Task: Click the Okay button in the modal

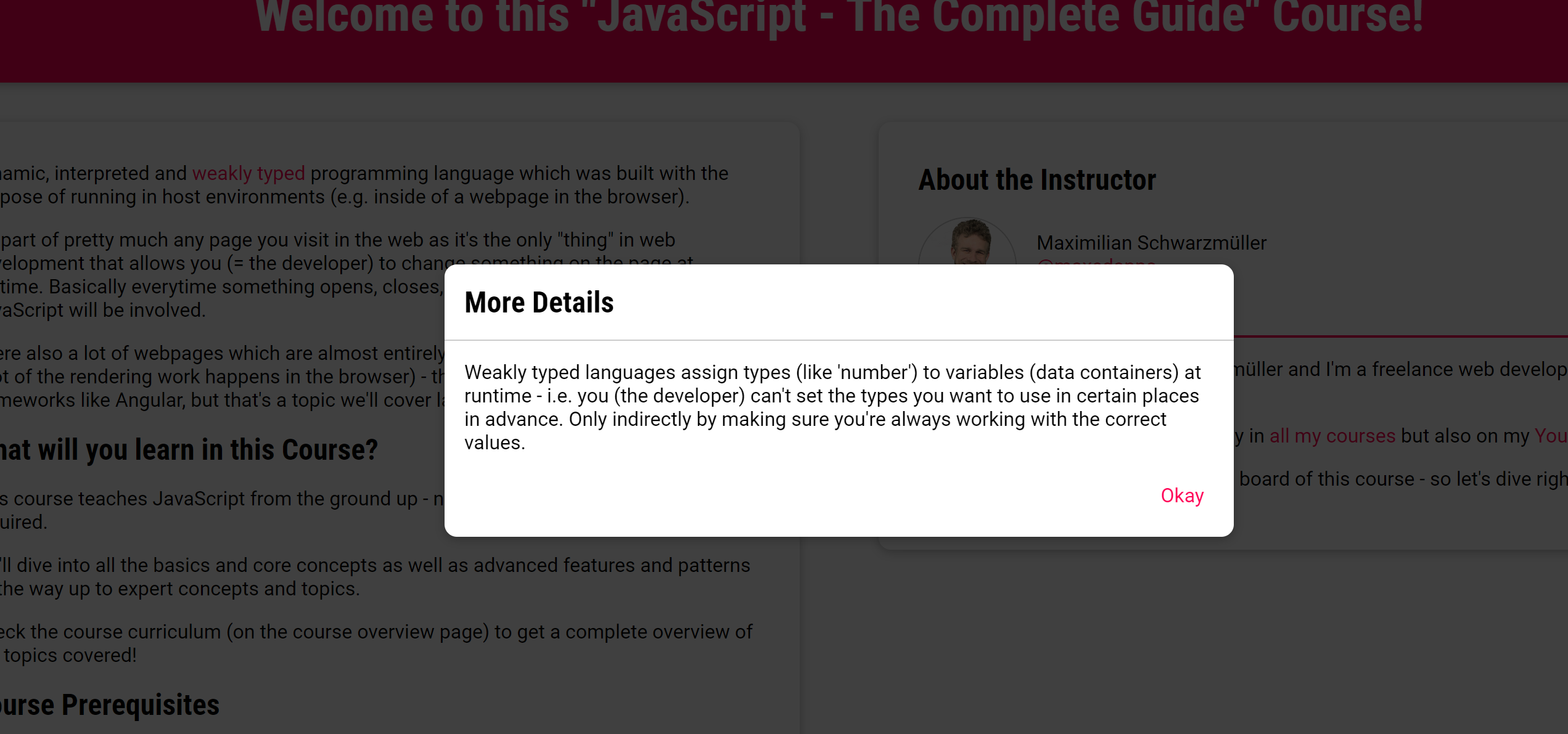Action: 1181,495
